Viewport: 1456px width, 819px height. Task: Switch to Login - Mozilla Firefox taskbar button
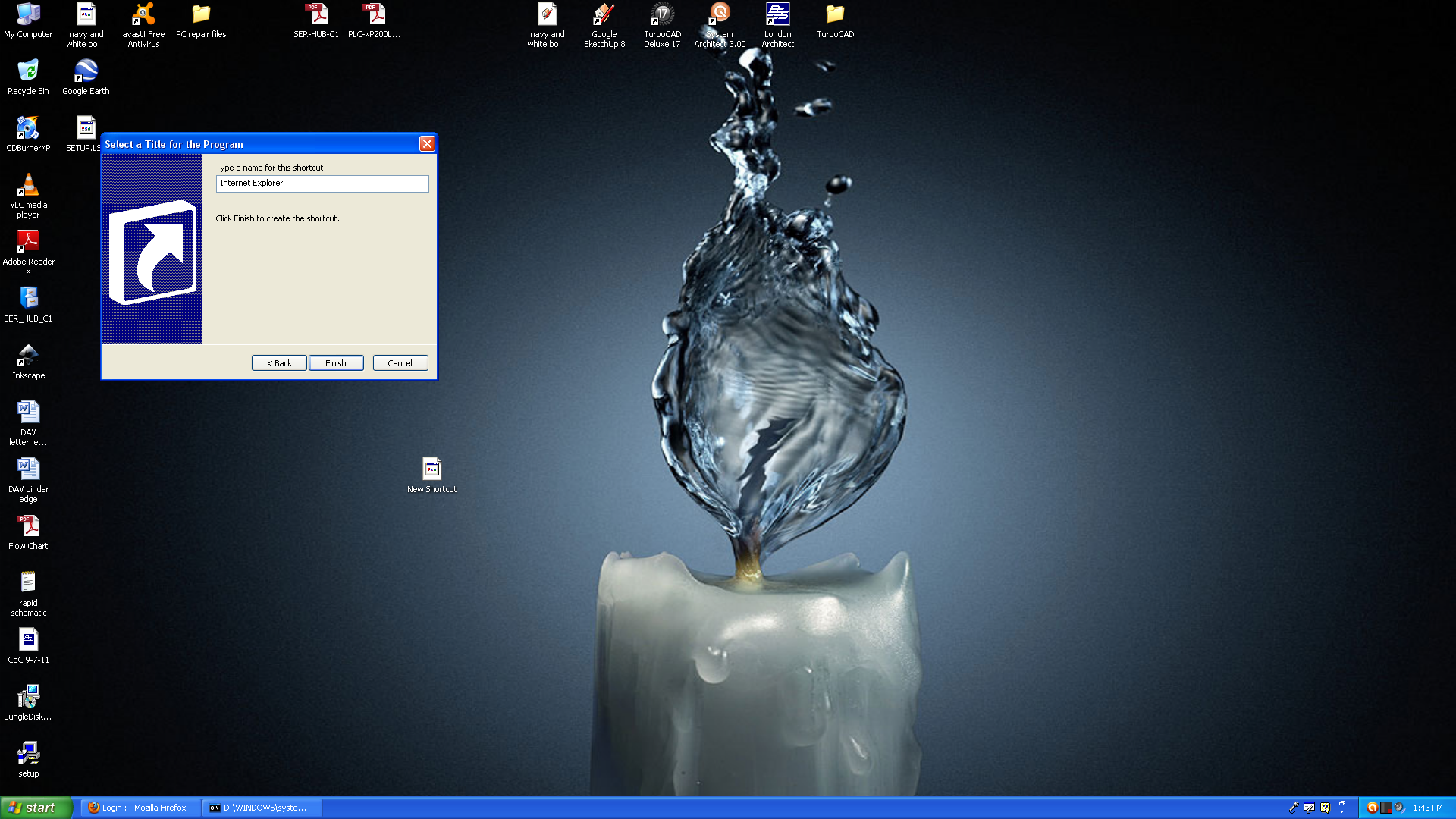click(x=141, y=808)
